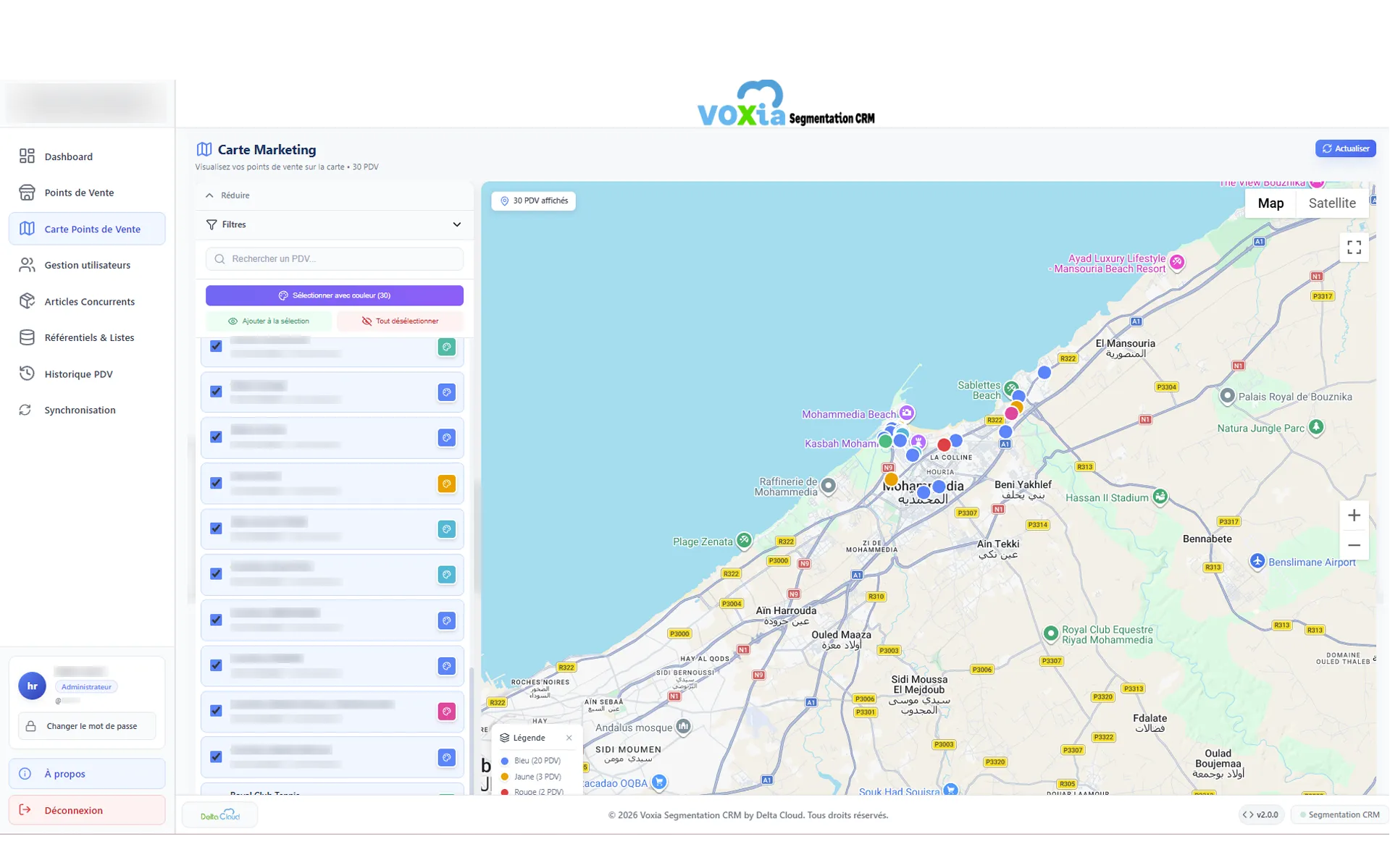This screenshot has width=1390, height=868.
Task: Select the Royal Club Equestre pin
Action: point(1051,633)
